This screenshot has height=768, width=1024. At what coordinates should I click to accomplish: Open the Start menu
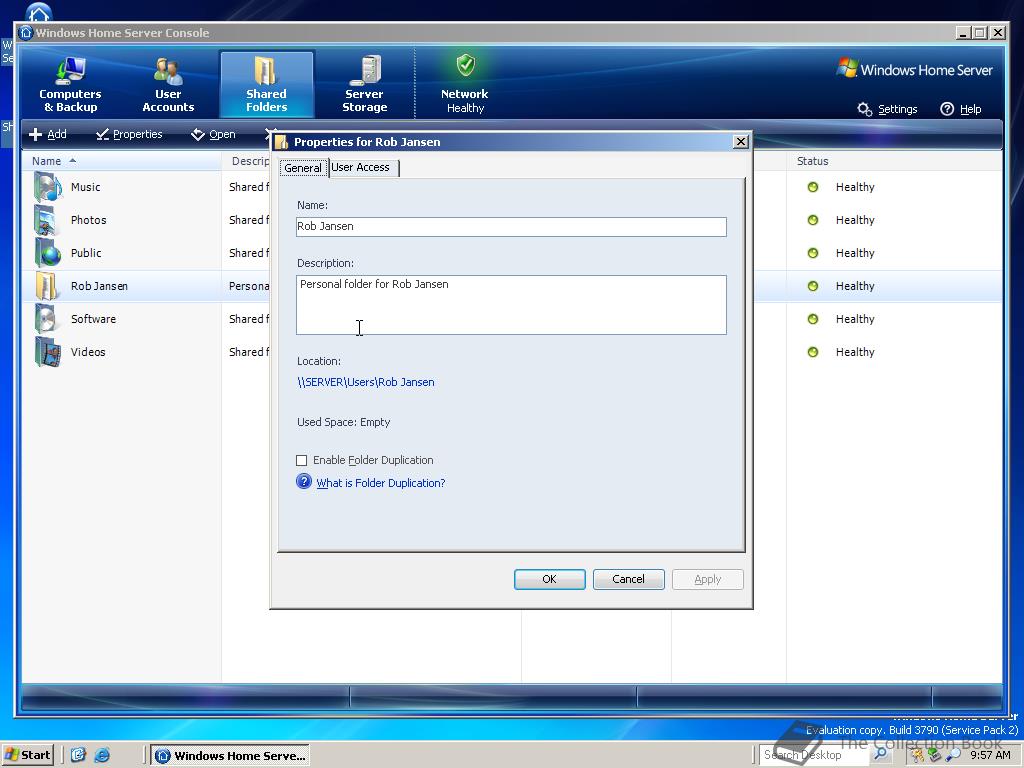pyautogui.click(x=27, y=755)
